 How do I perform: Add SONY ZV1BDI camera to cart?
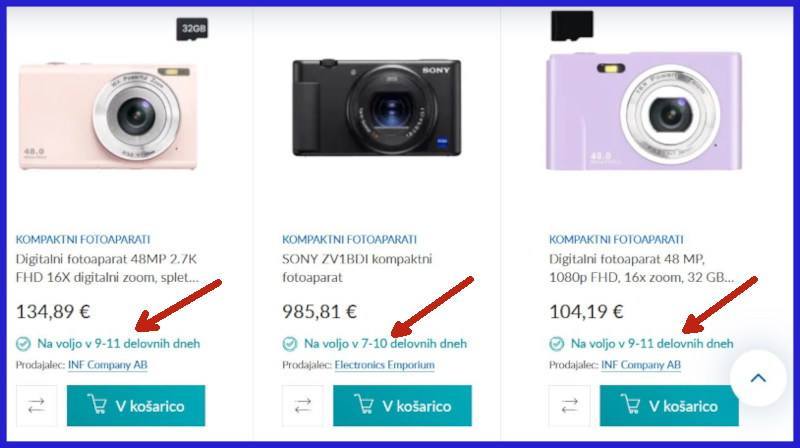click(x=402, y=406)
